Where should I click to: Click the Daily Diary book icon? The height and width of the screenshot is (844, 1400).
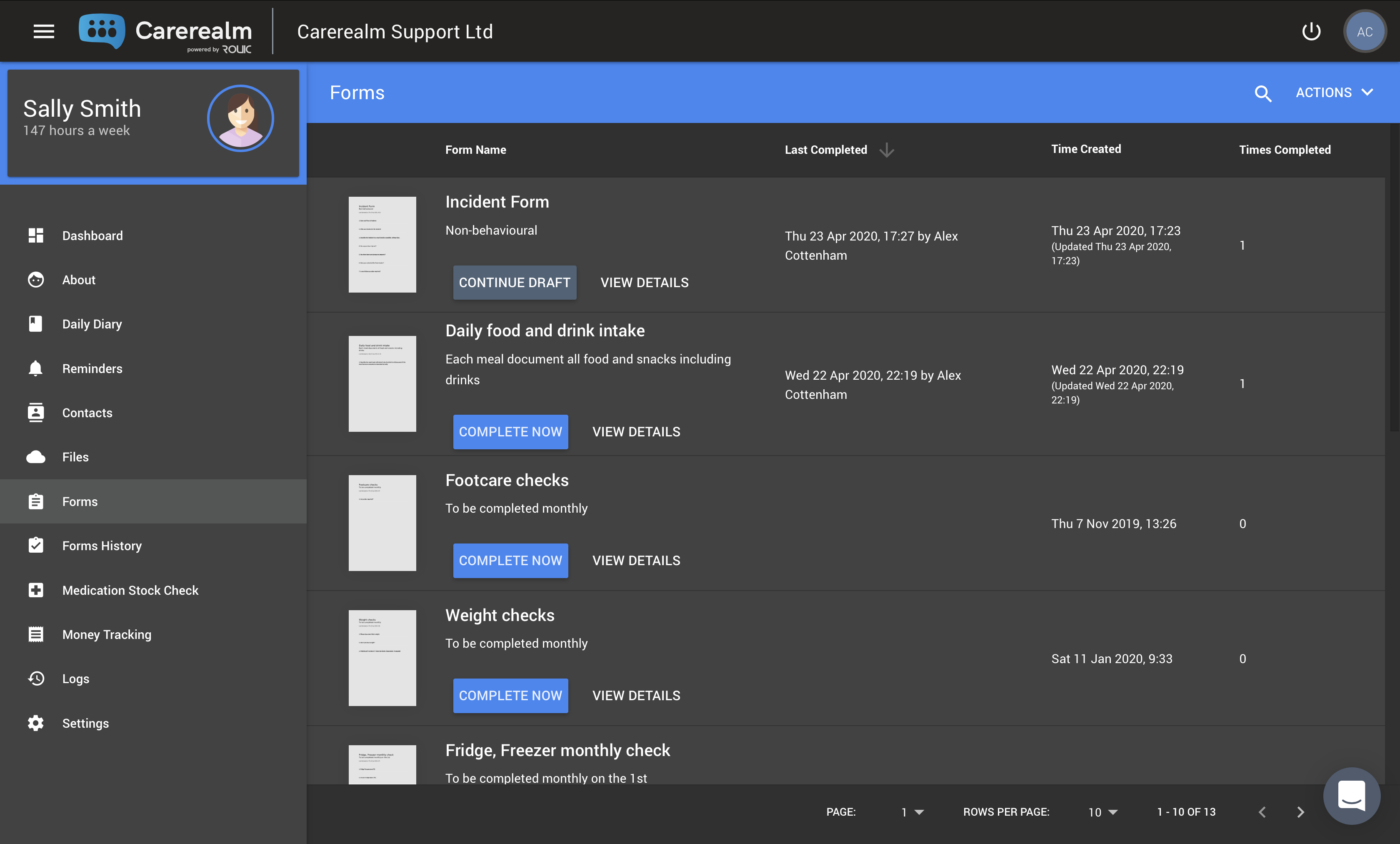tap(36, 324)
